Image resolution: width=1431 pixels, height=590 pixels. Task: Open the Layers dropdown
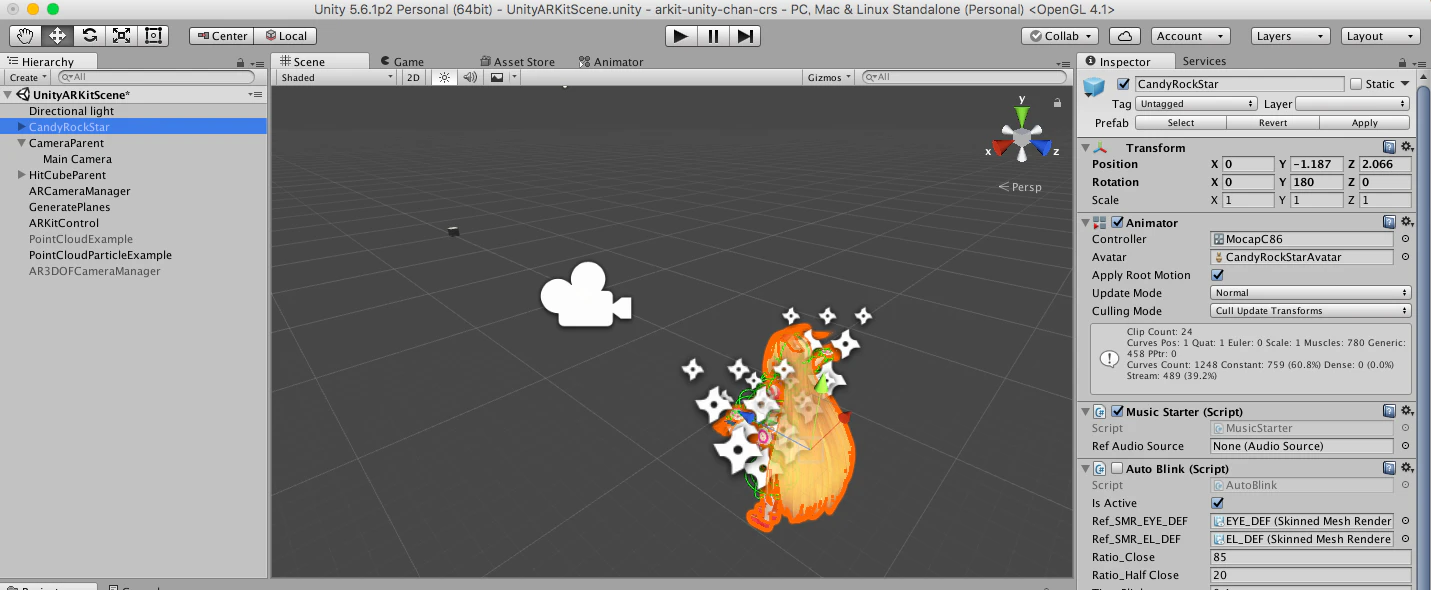click(x=1290, y=36)
